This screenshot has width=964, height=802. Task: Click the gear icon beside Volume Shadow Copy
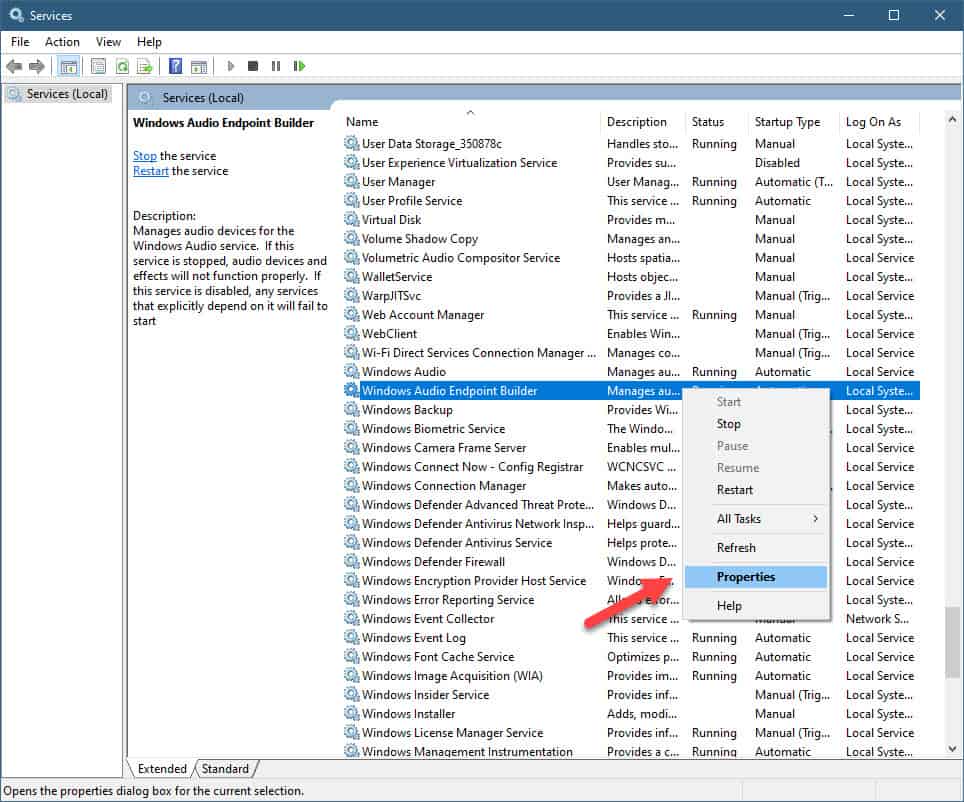tap(352, 239)
